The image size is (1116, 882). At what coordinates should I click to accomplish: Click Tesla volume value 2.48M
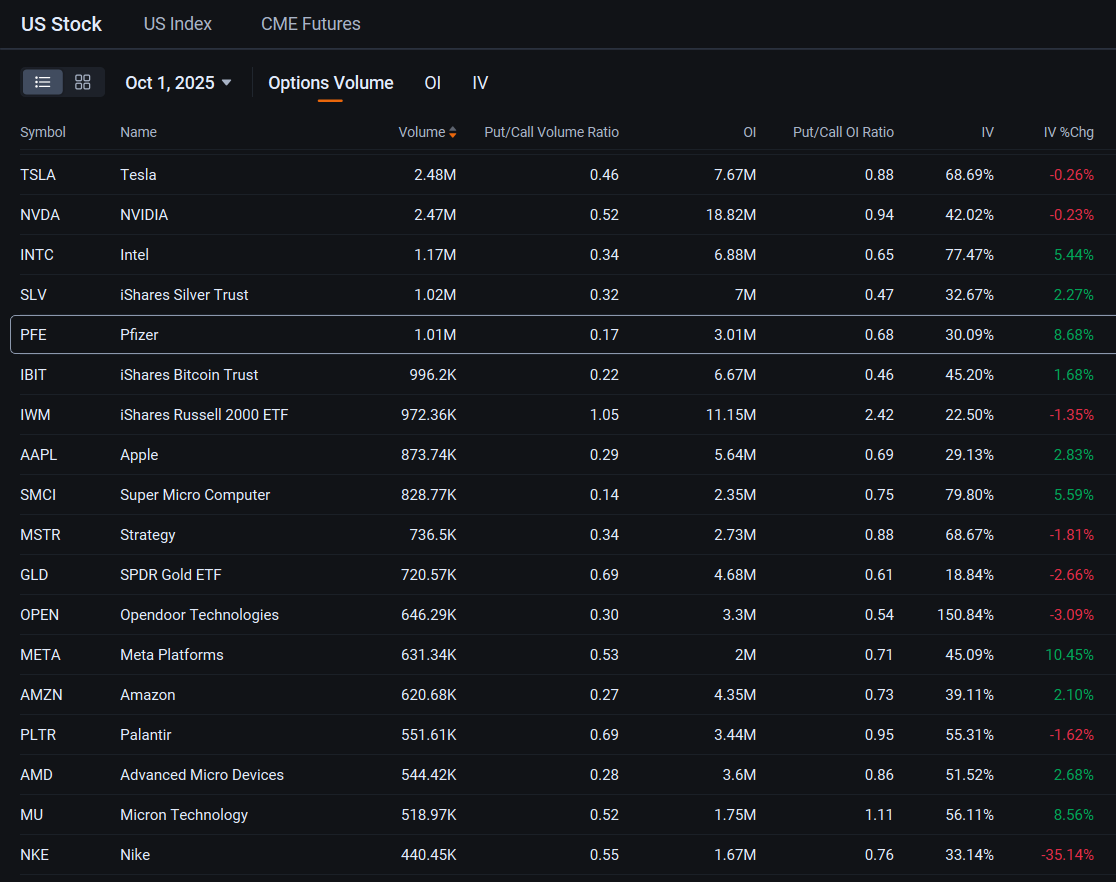tap(435, 174)
